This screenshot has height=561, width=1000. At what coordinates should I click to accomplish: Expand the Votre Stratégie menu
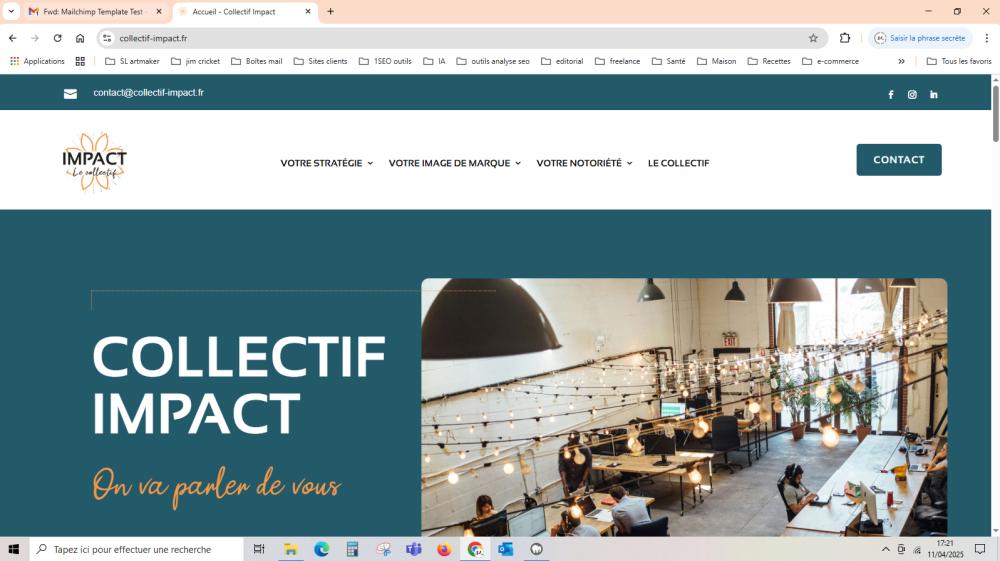point(327,163)
